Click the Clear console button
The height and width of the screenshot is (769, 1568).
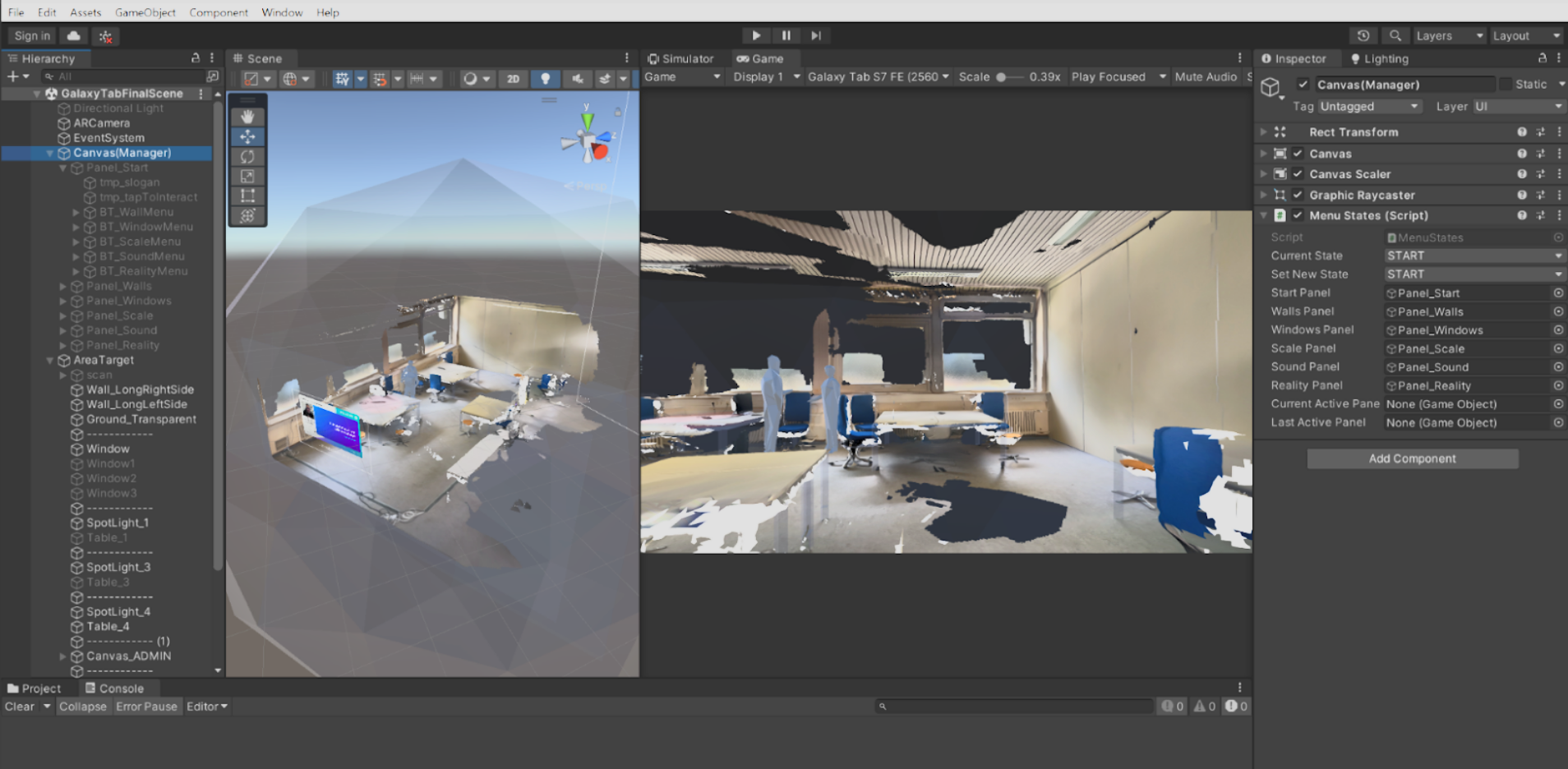tap(20, 707)
